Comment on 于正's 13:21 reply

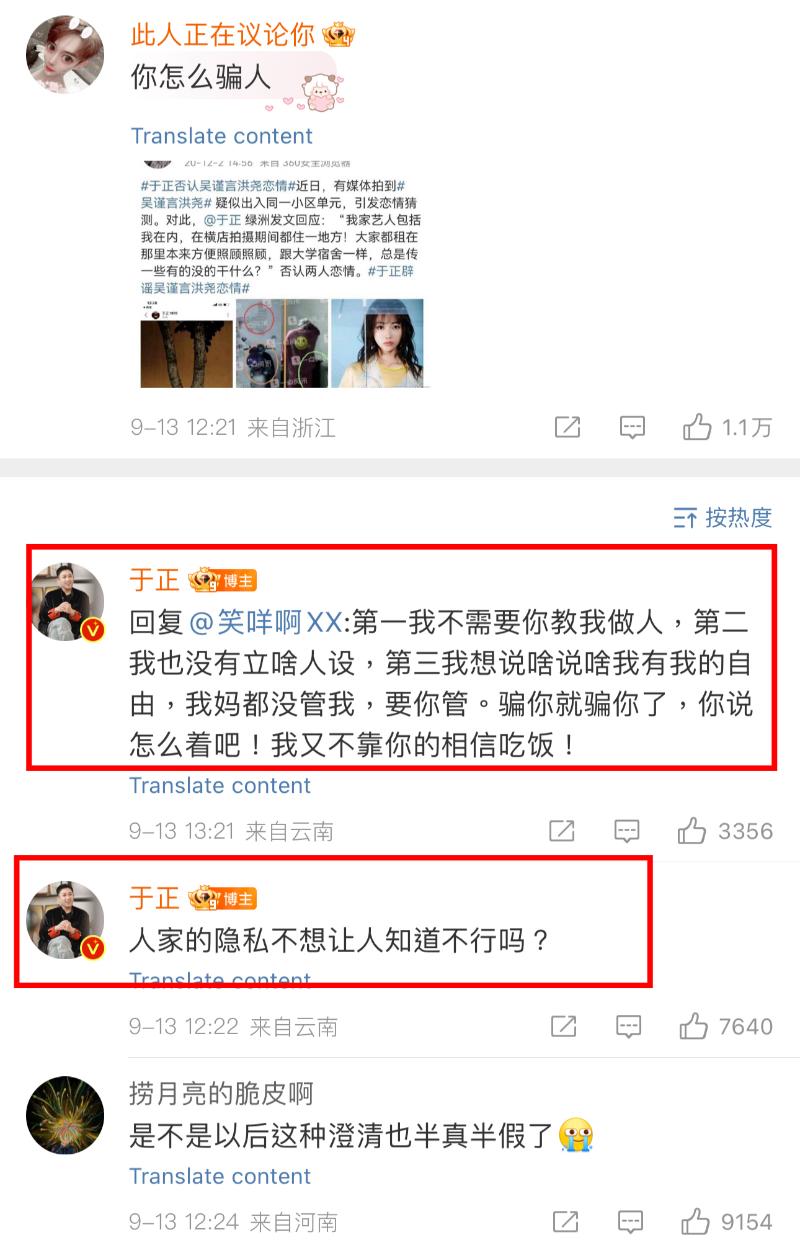tap(627, 831)
